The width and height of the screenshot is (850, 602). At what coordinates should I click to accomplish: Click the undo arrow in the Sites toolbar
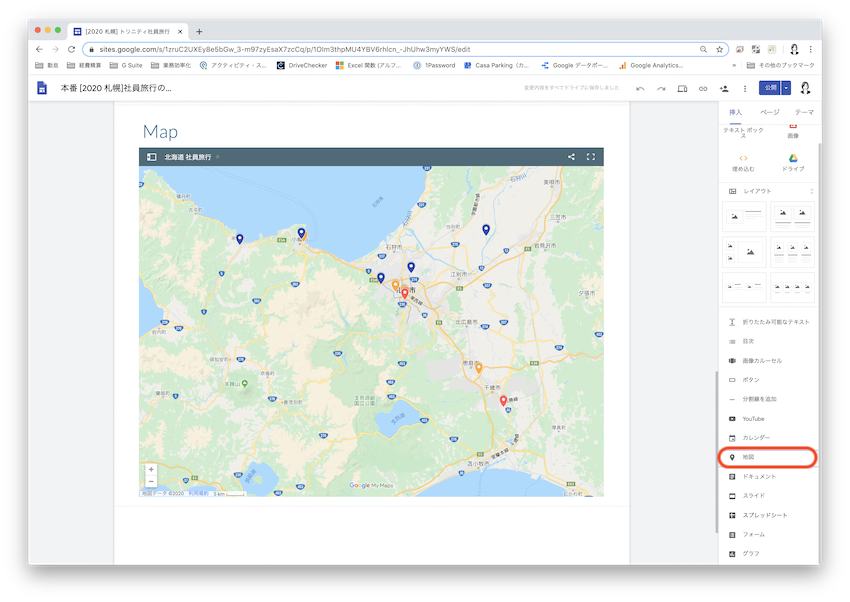click(x=640, y=88)
